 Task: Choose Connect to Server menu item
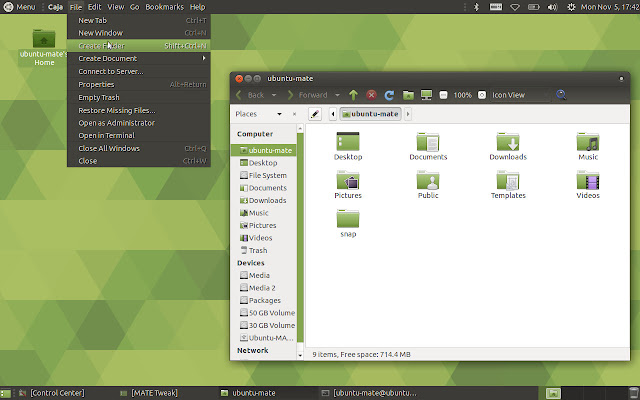tap(139, 71)
